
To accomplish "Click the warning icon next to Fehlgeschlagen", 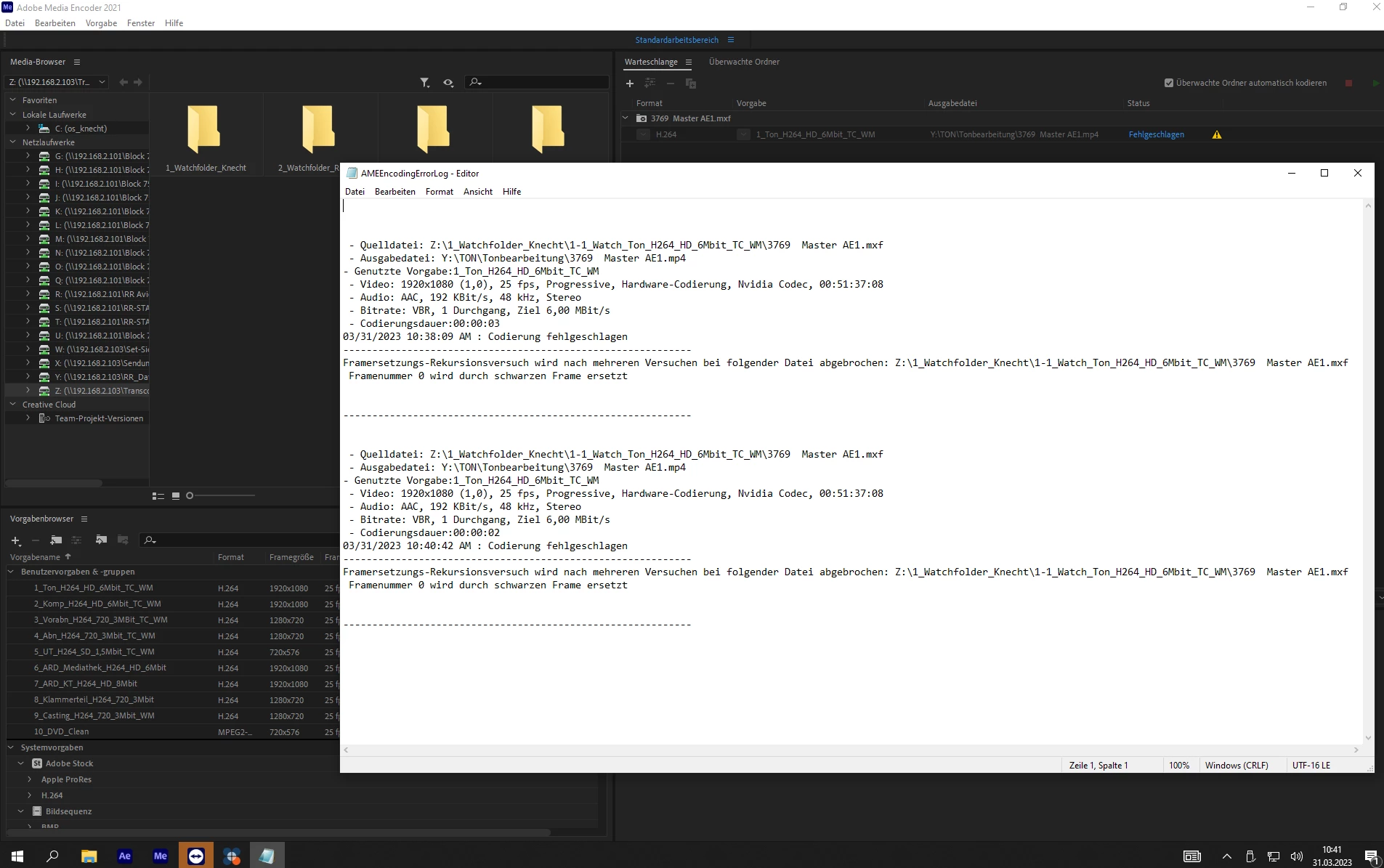I will [x=1217, y=134].
